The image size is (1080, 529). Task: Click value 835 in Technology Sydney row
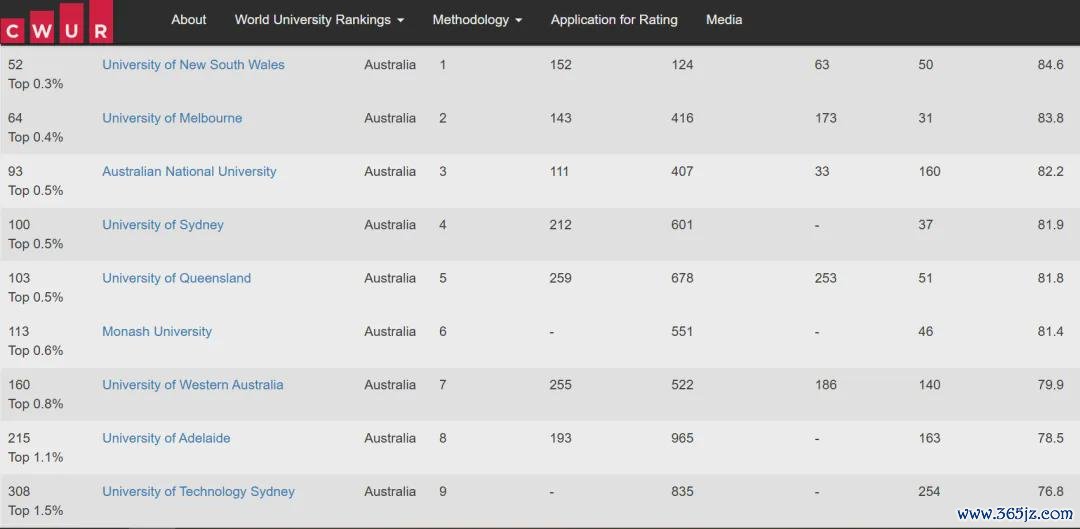pyautogui.click(x=683, y=492)
